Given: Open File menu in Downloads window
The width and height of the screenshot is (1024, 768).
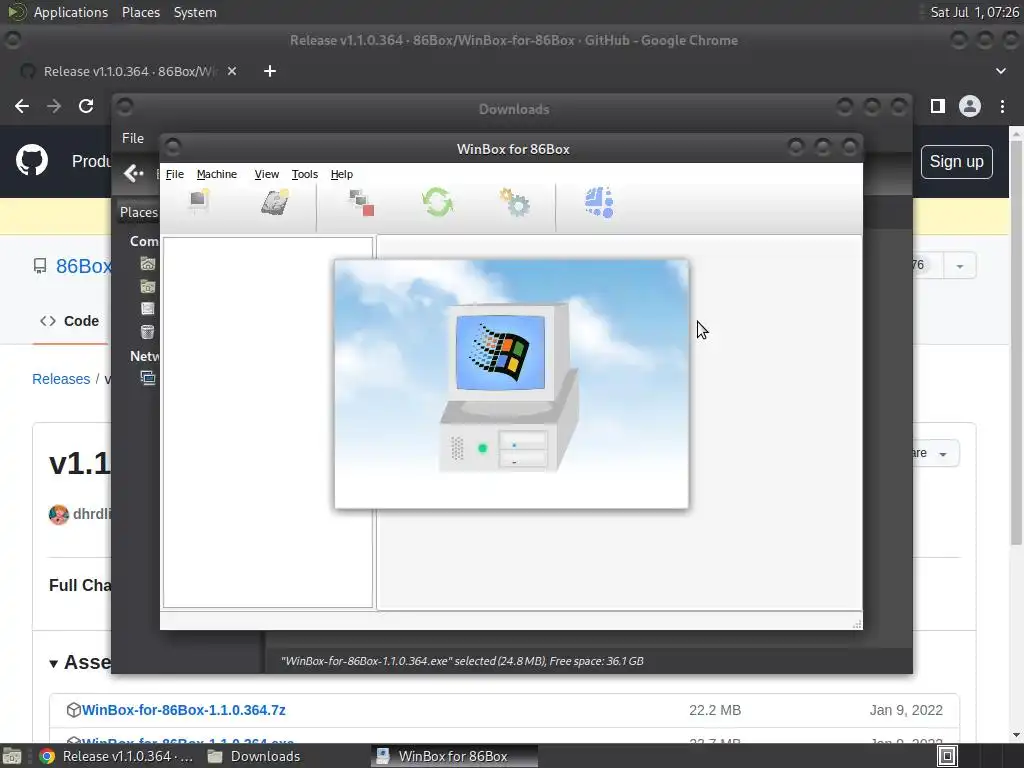Looking at the screenshot, I should [133, 138].
